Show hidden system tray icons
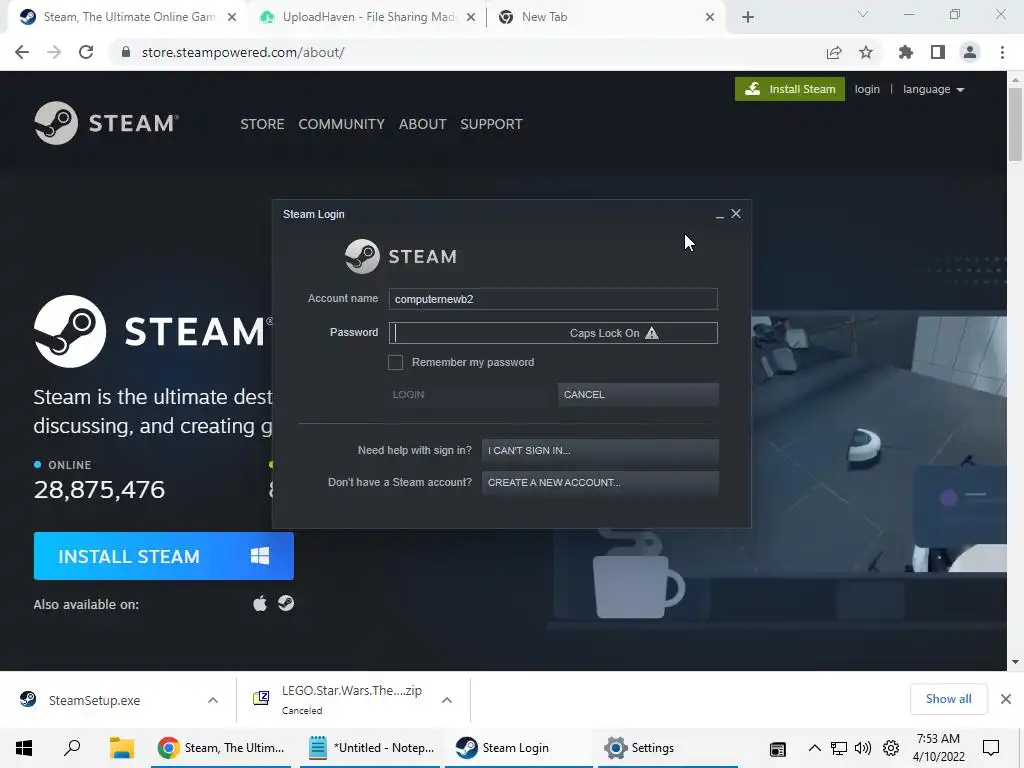1024x768 pixels. pos(814,748)
